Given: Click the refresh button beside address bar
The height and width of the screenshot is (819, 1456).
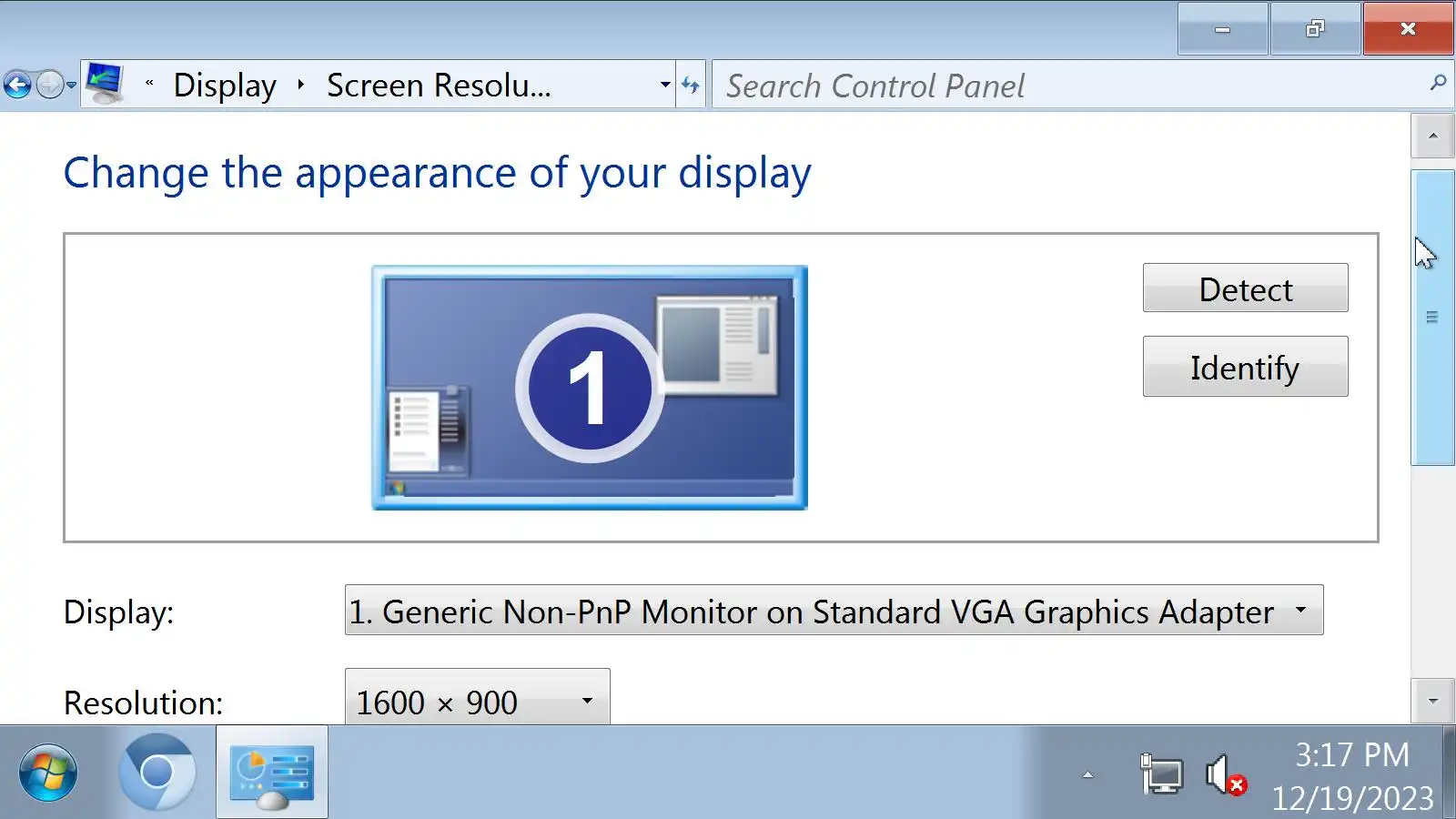Looking at the screenshot, I should (691, 85).
